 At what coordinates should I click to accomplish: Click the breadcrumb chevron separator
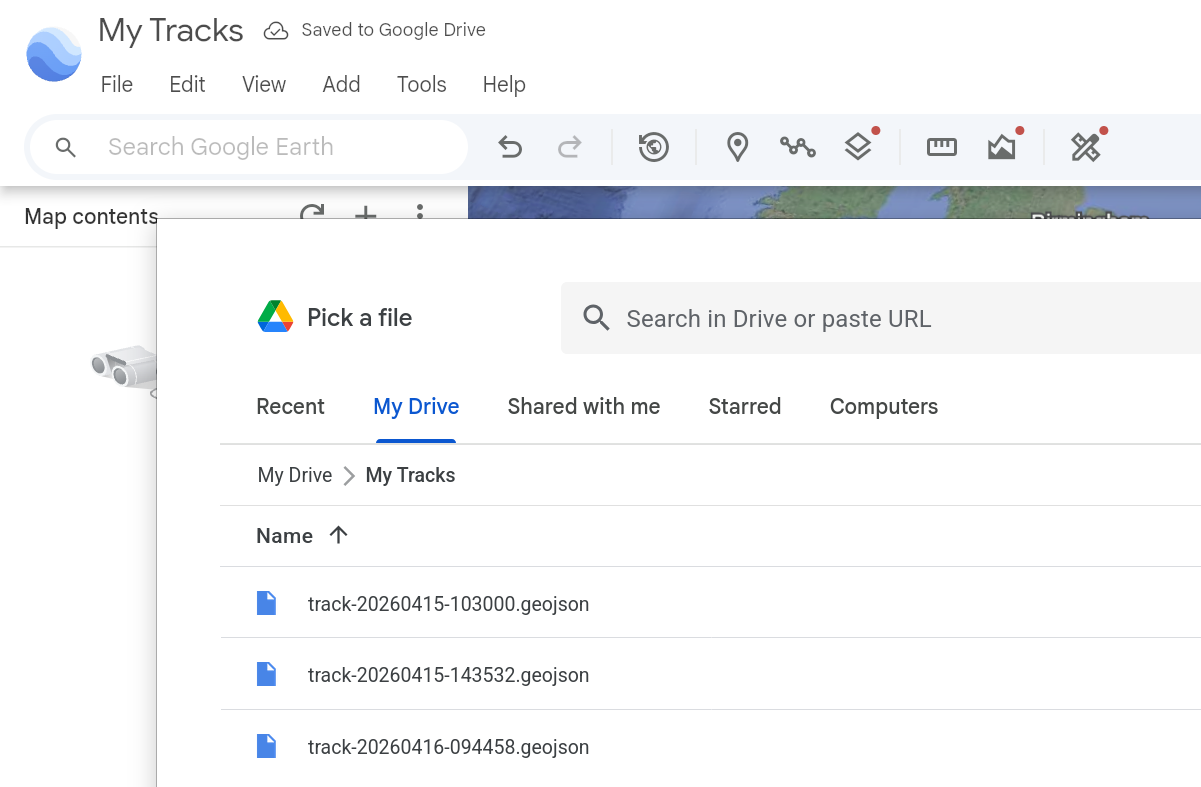tap(349, 476)
